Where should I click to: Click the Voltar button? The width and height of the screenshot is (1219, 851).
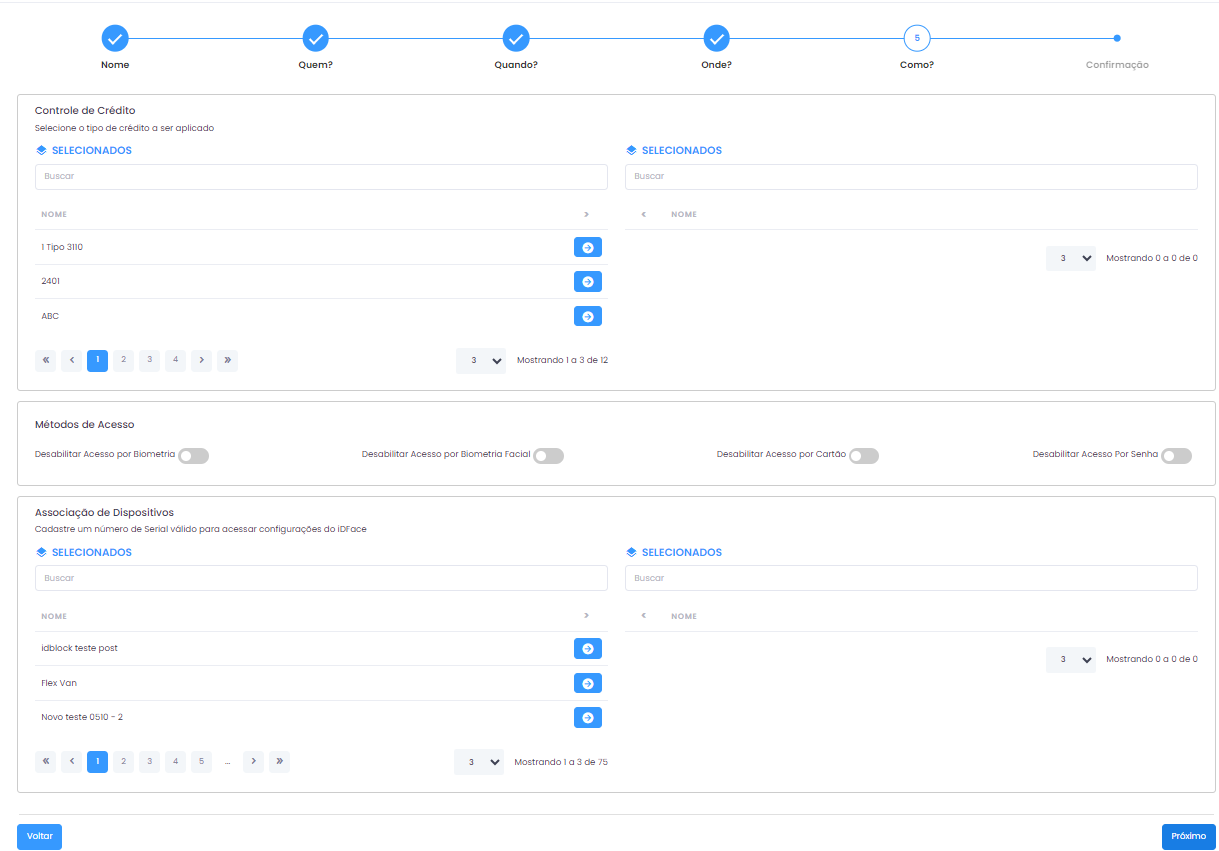coord(39,836)
